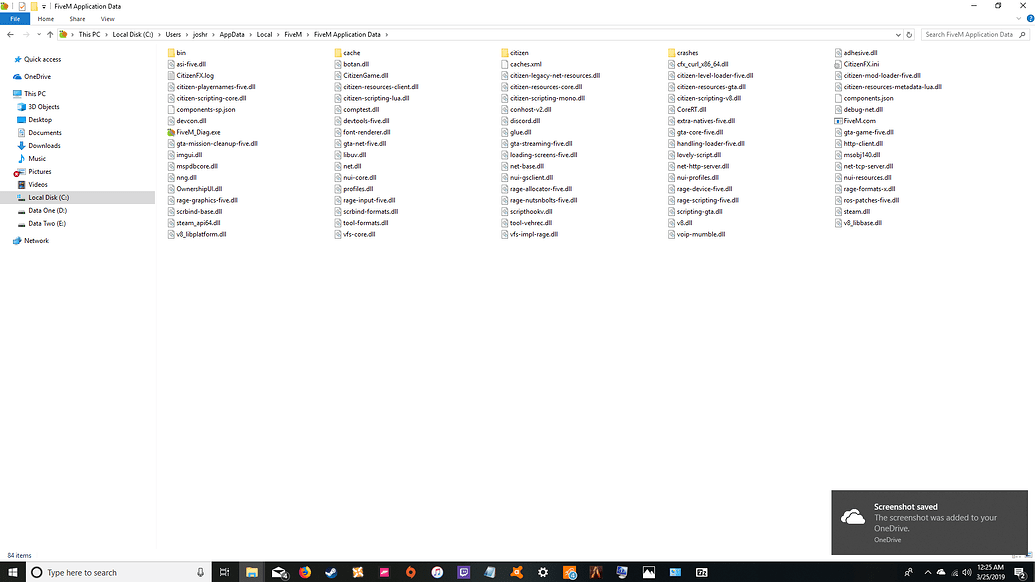
Task: Open OneDrive from the navigation pane
Action: [38, 75]
